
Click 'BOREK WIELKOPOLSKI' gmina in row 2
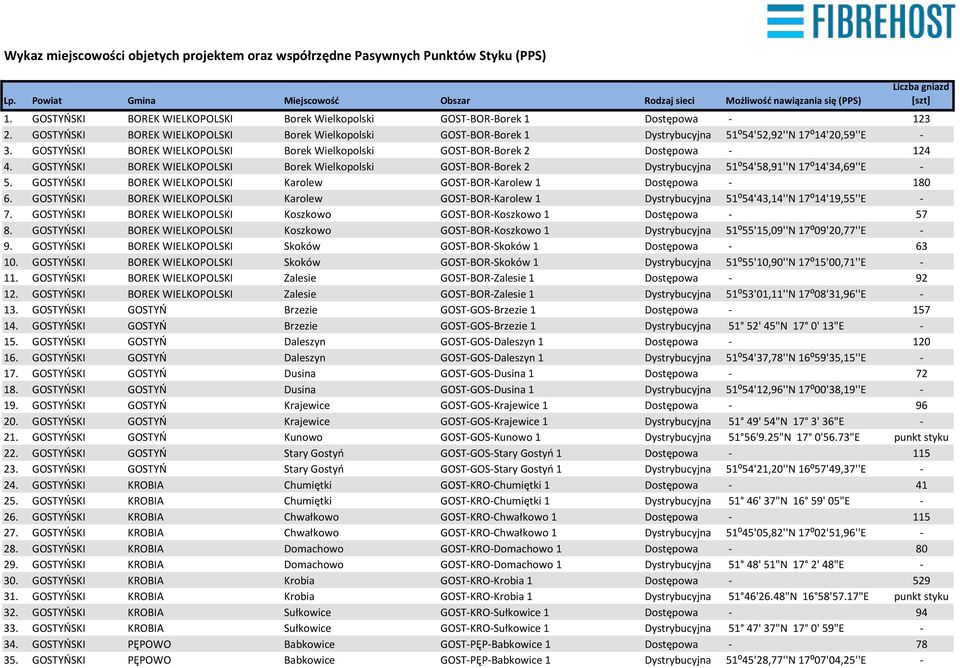(180, 135)
